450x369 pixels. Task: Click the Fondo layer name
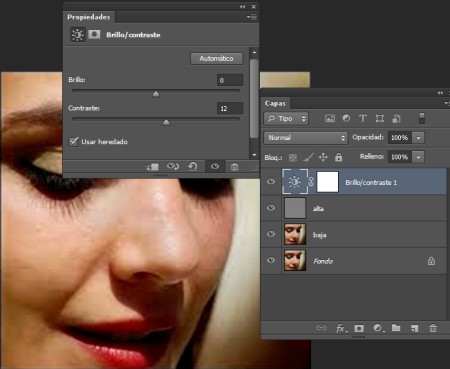tap(323, 261)
